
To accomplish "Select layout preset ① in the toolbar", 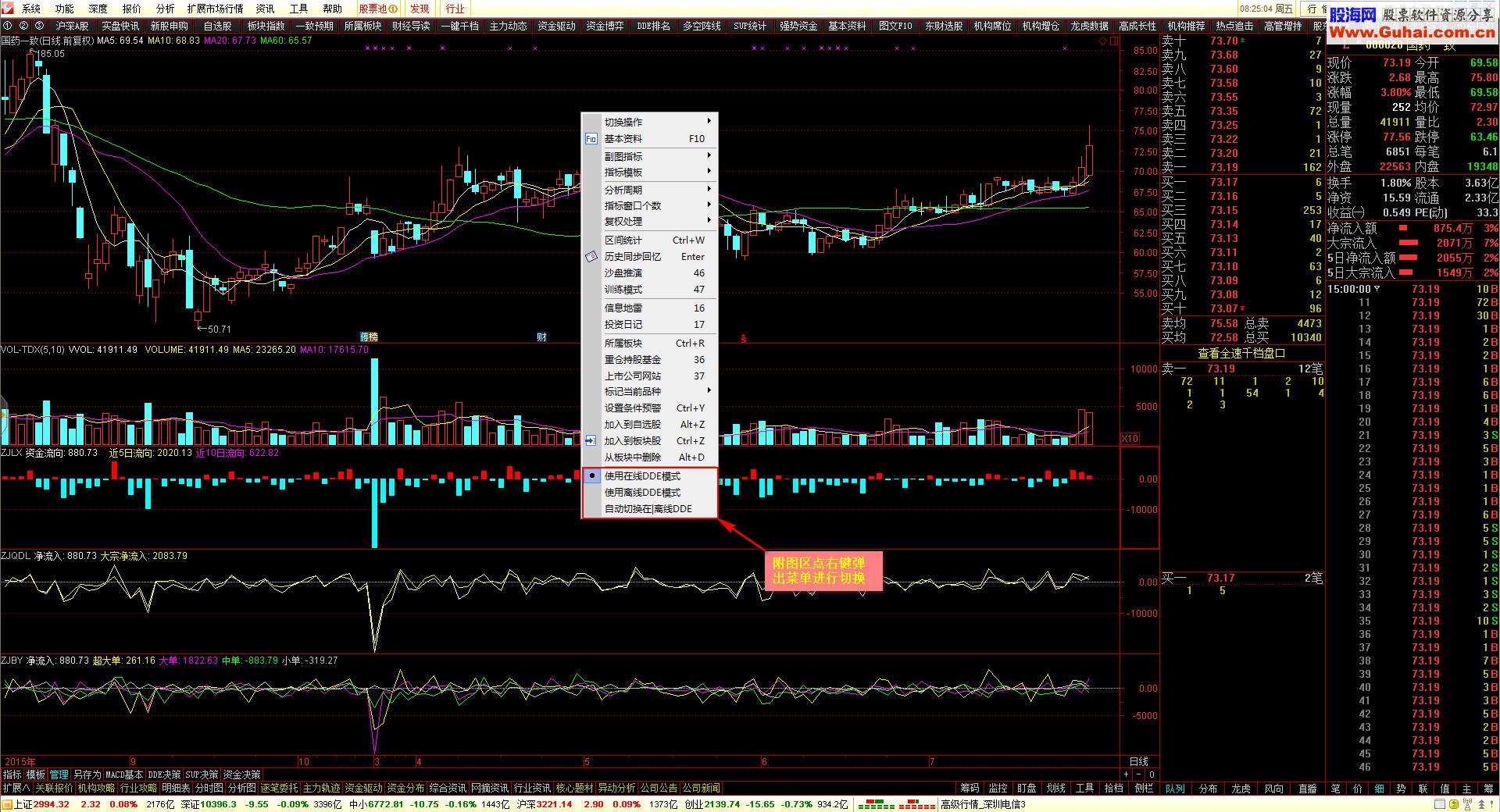I will [8, 26].
